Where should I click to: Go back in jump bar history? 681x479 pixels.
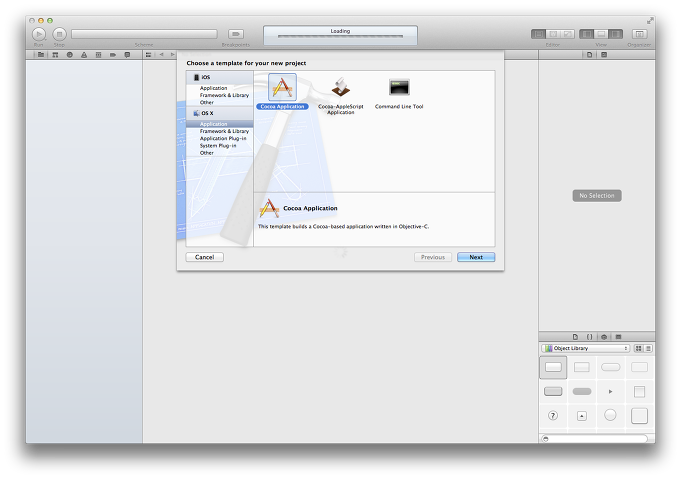click(162, 55)
